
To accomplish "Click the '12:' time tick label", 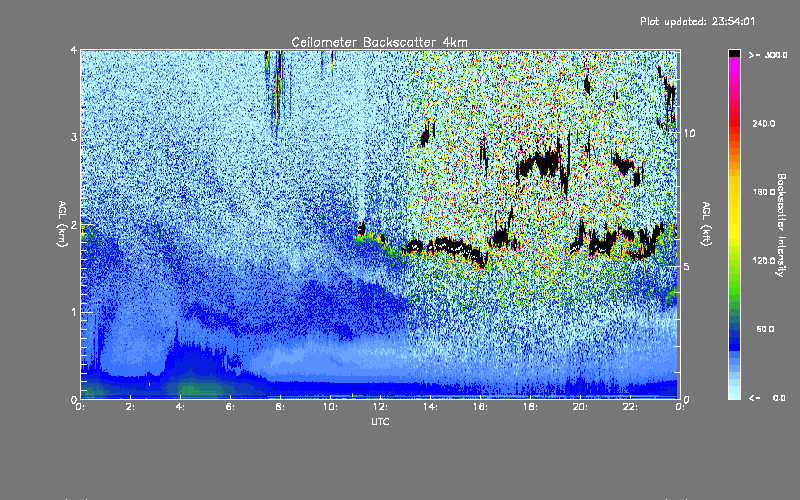I will click(380, 407).
